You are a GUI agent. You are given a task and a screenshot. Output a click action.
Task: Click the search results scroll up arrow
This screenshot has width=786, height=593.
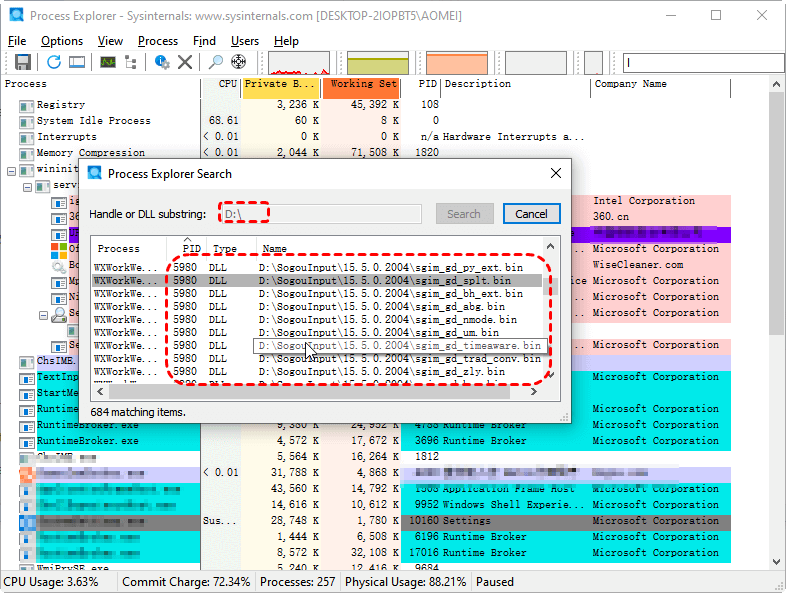click(x=550, y=247)
